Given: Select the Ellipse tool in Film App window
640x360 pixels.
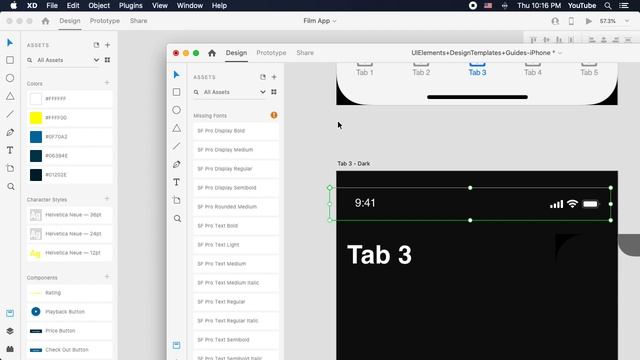Looking at the screenshot, I should click(10, 78).
